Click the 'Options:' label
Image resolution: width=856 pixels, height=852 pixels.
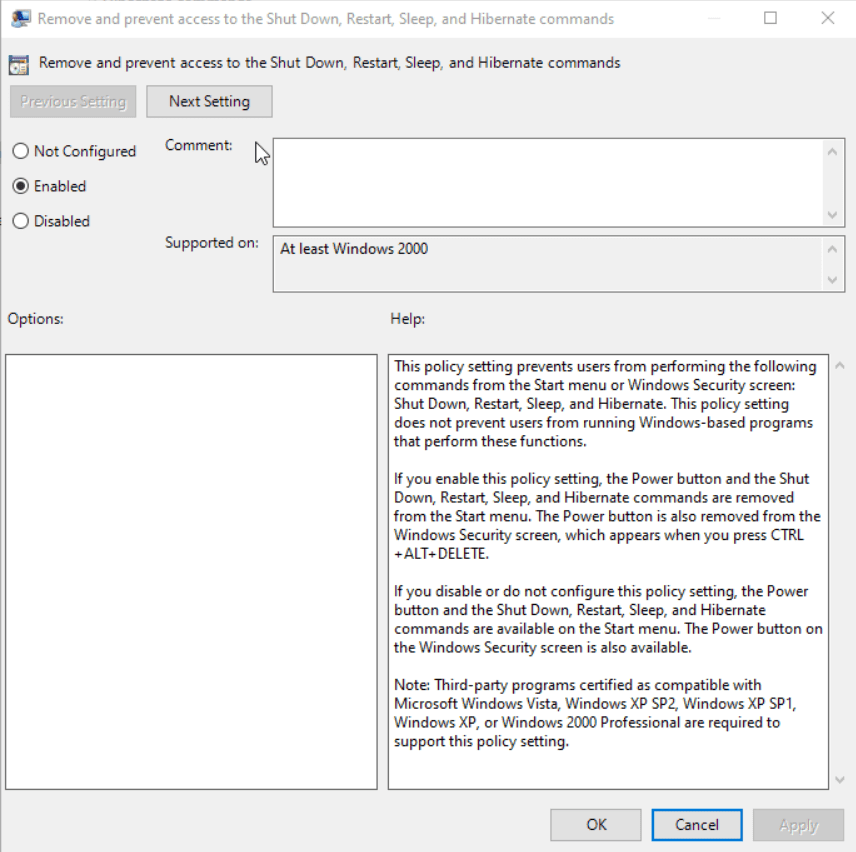(x=35, y=319)
